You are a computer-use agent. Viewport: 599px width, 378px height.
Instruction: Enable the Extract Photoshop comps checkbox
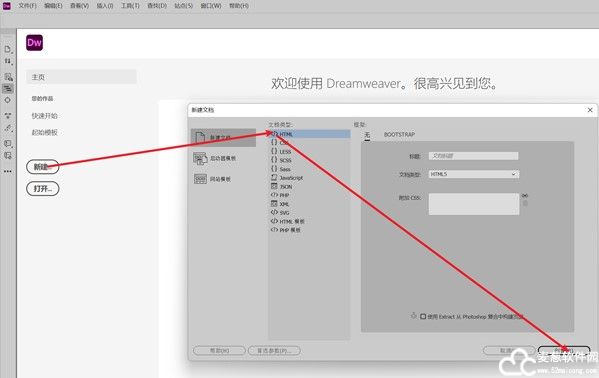(x=423, y=316)
